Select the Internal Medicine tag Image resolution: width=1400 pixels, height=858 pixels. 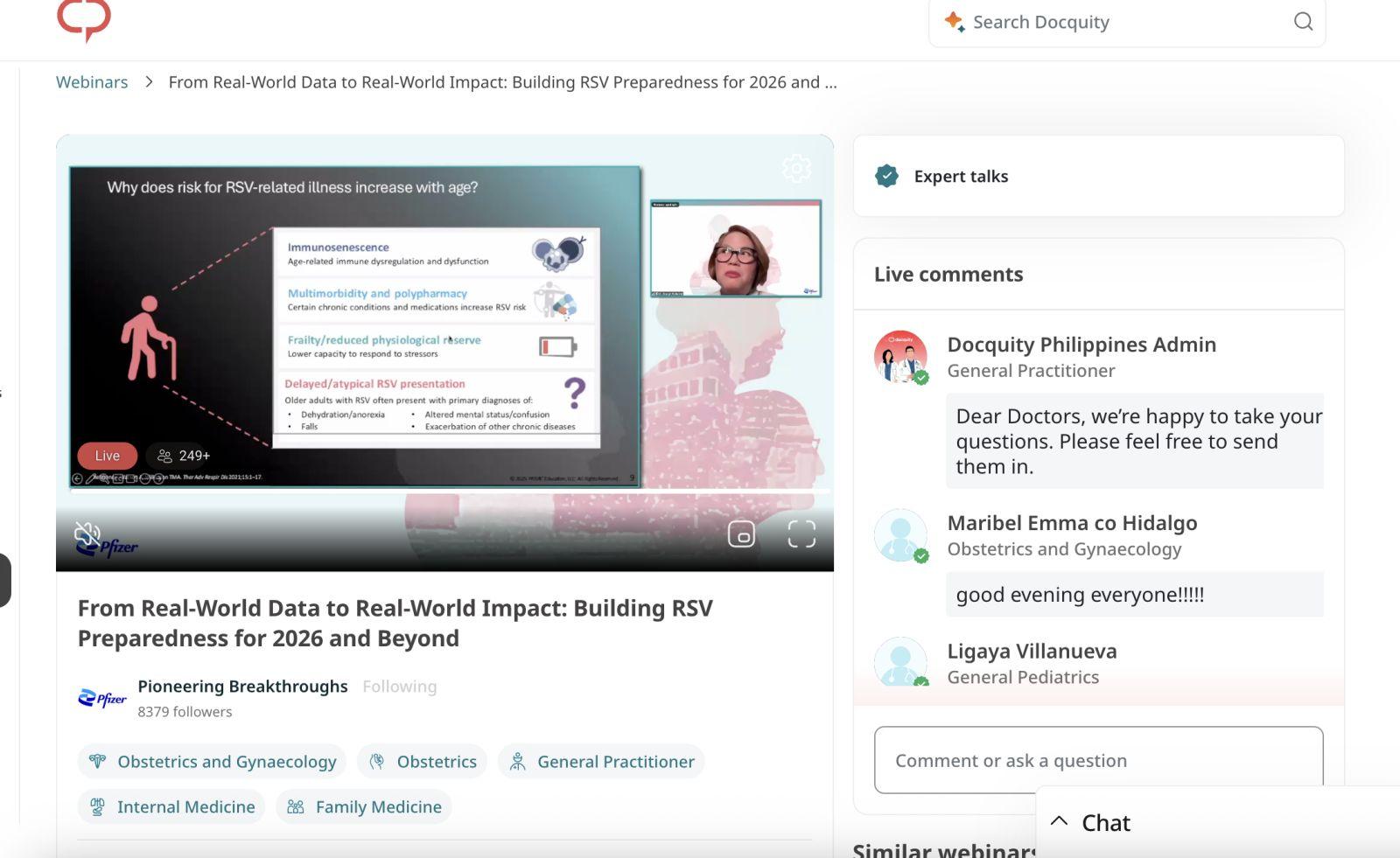[171, 807]
